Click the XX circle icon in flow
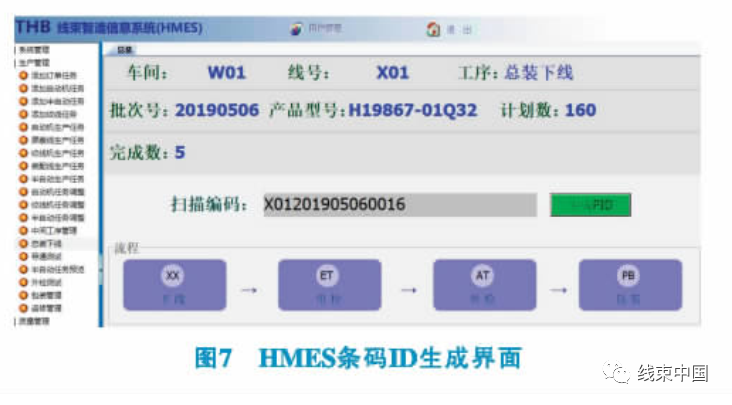Viewport: 732px width, 405px height. tap(173, 274)
